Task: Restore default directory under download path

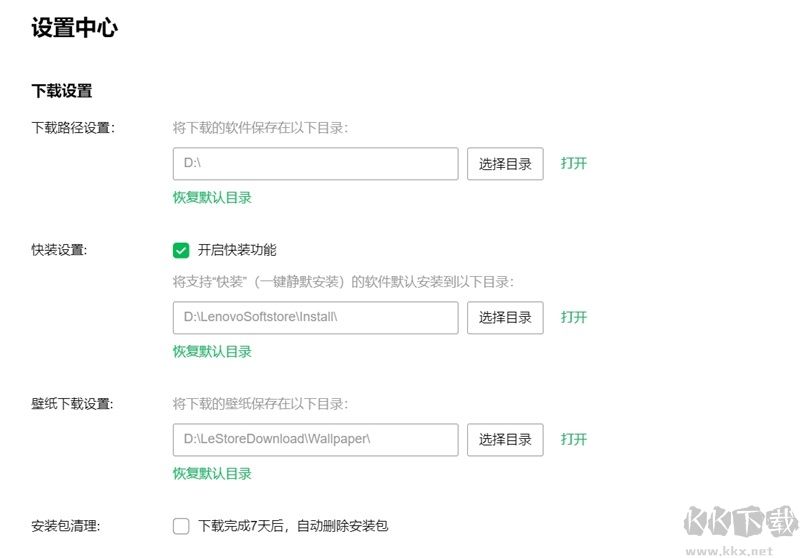Action: (212, 198)
